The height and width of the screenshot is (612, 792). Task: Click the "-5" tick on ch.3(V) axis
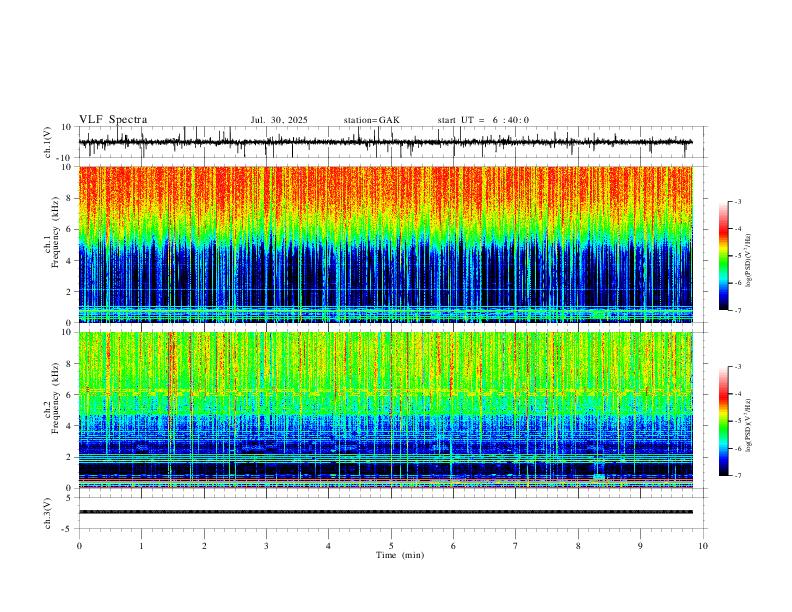point(68,529)
